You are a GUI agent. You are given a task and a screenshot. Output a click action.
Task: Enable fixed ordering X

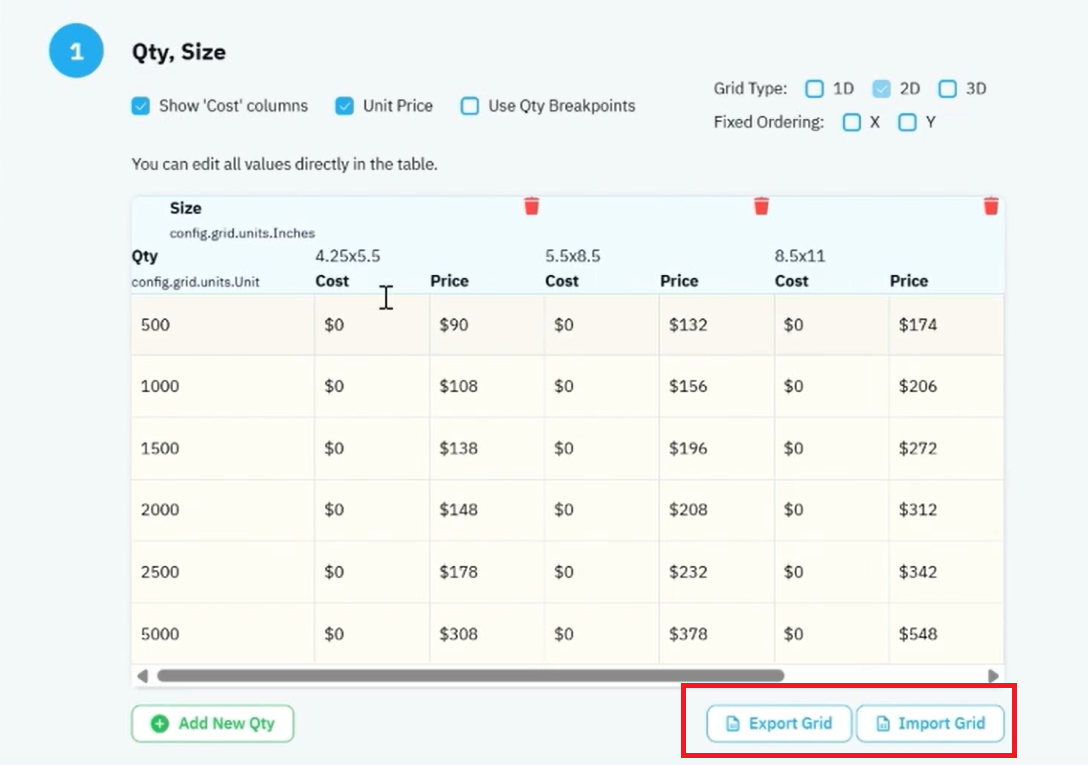click(851, 123)
